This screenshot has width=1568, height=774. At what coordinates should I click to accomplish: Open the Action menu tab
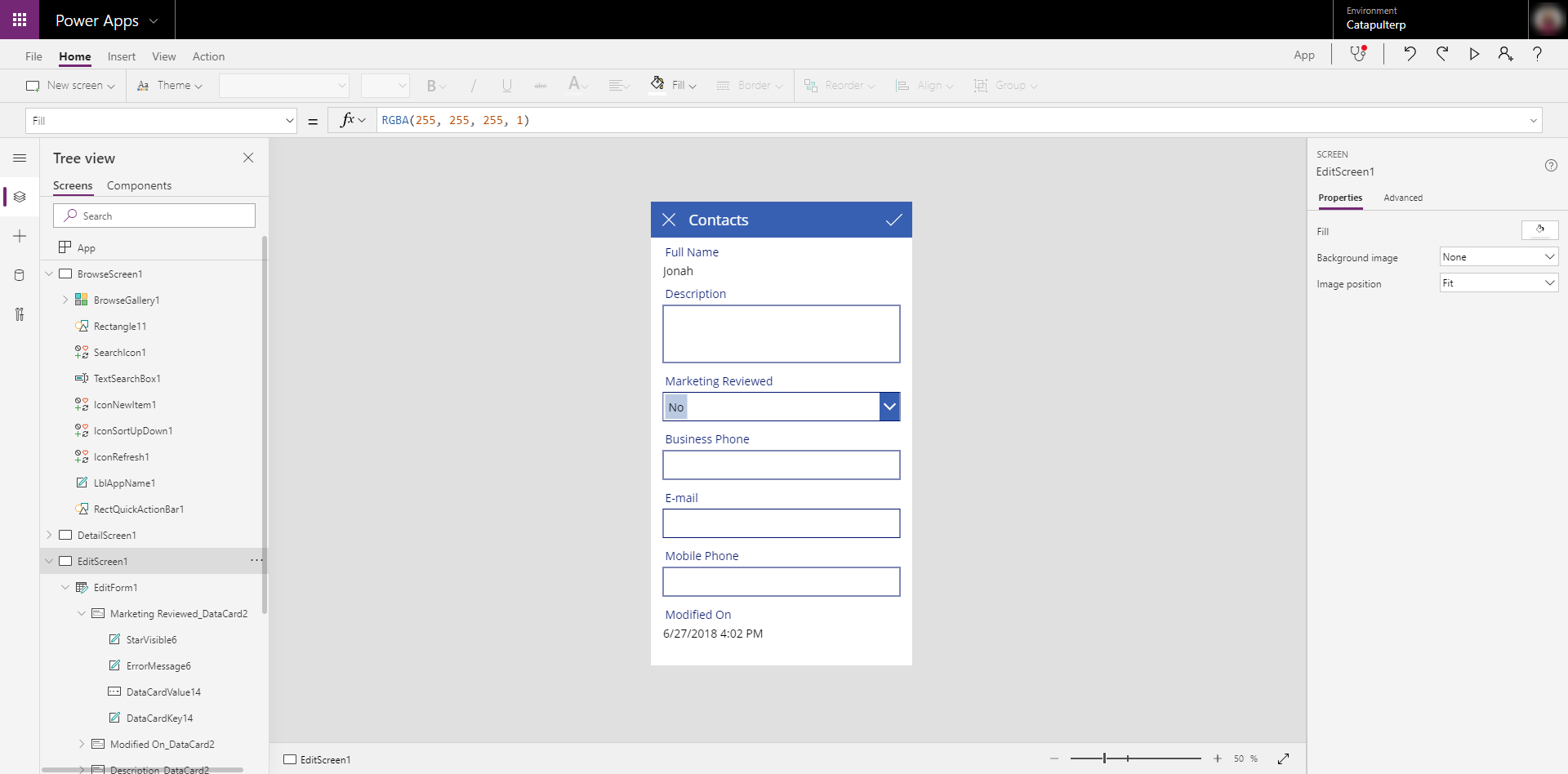(208, 56)
